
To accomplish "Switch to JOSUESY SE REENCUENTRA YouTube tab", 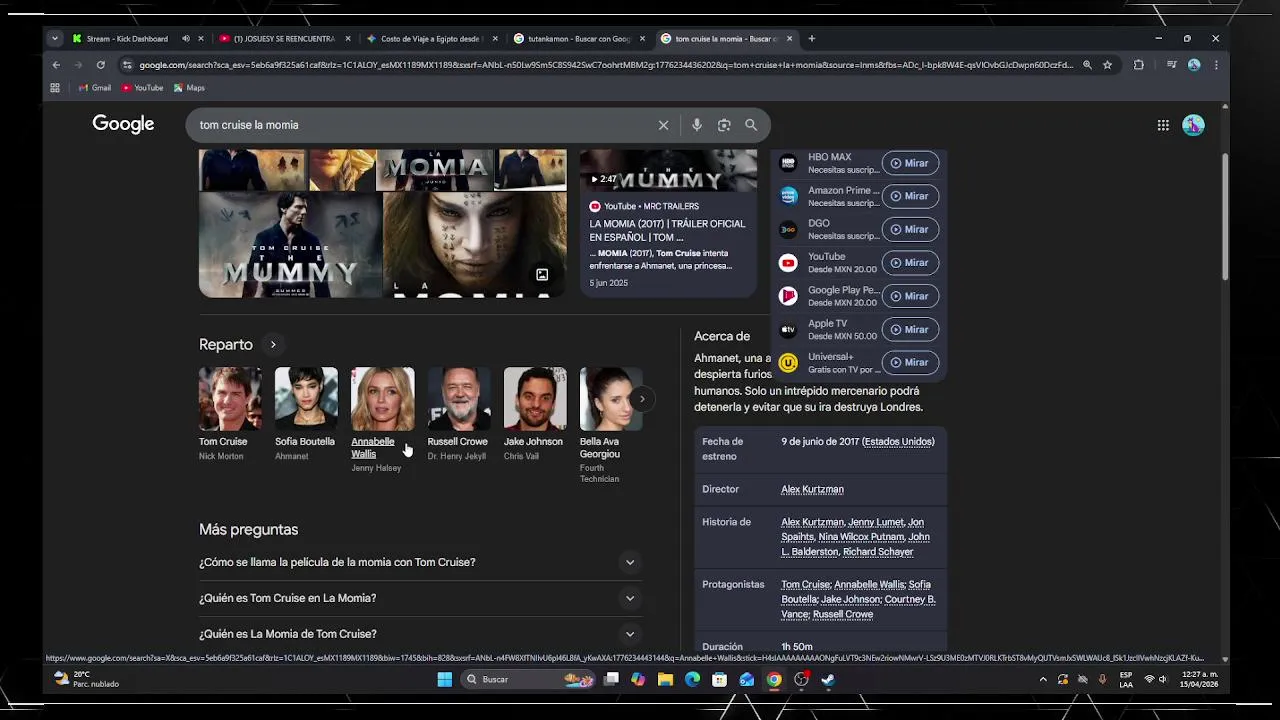I will tap(284, 39).
